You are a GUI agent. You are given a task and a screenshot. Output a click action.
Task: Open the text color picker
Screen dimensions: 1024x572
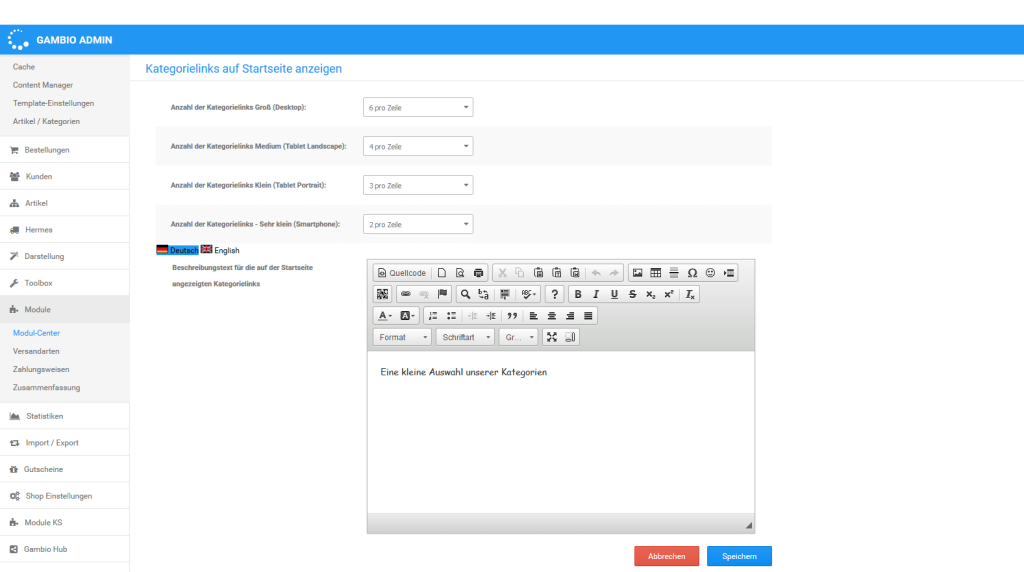(x=384, y=316)
